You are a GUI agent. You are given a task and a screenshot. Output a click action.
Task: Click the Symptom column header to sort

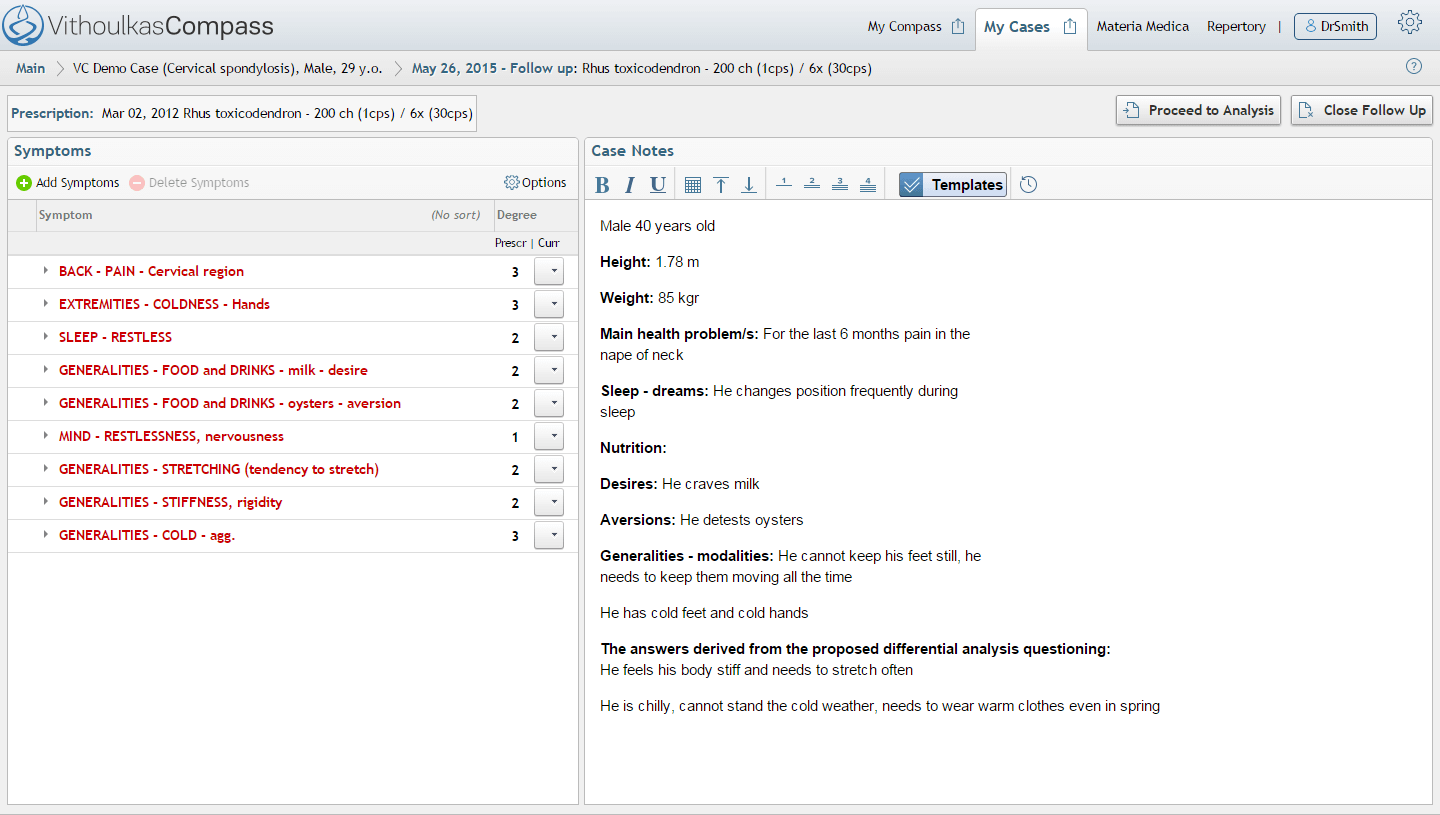coord(66,215)
